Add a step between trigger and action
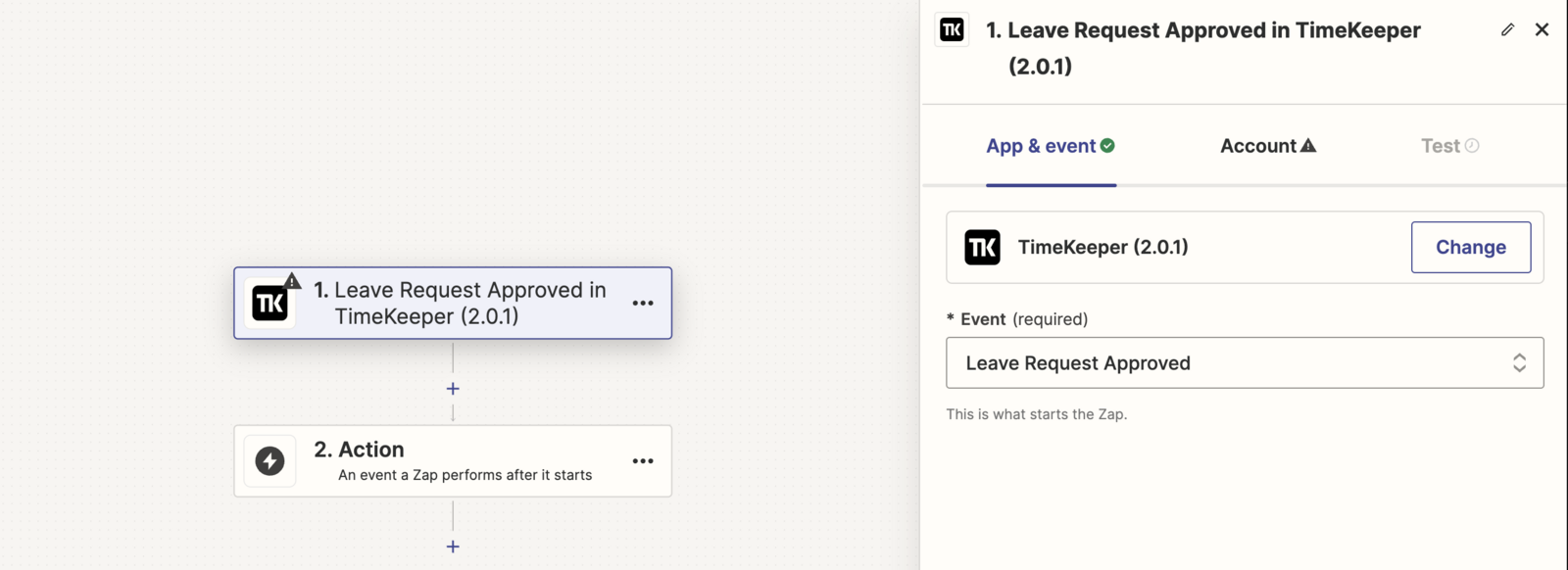 453,389
